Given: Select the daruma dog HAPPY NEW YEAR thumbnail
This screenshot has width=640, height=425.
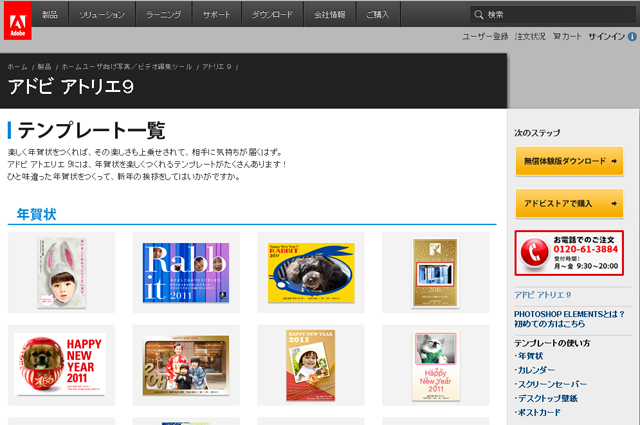Looking at the screenshot, I should pos(60,364).
